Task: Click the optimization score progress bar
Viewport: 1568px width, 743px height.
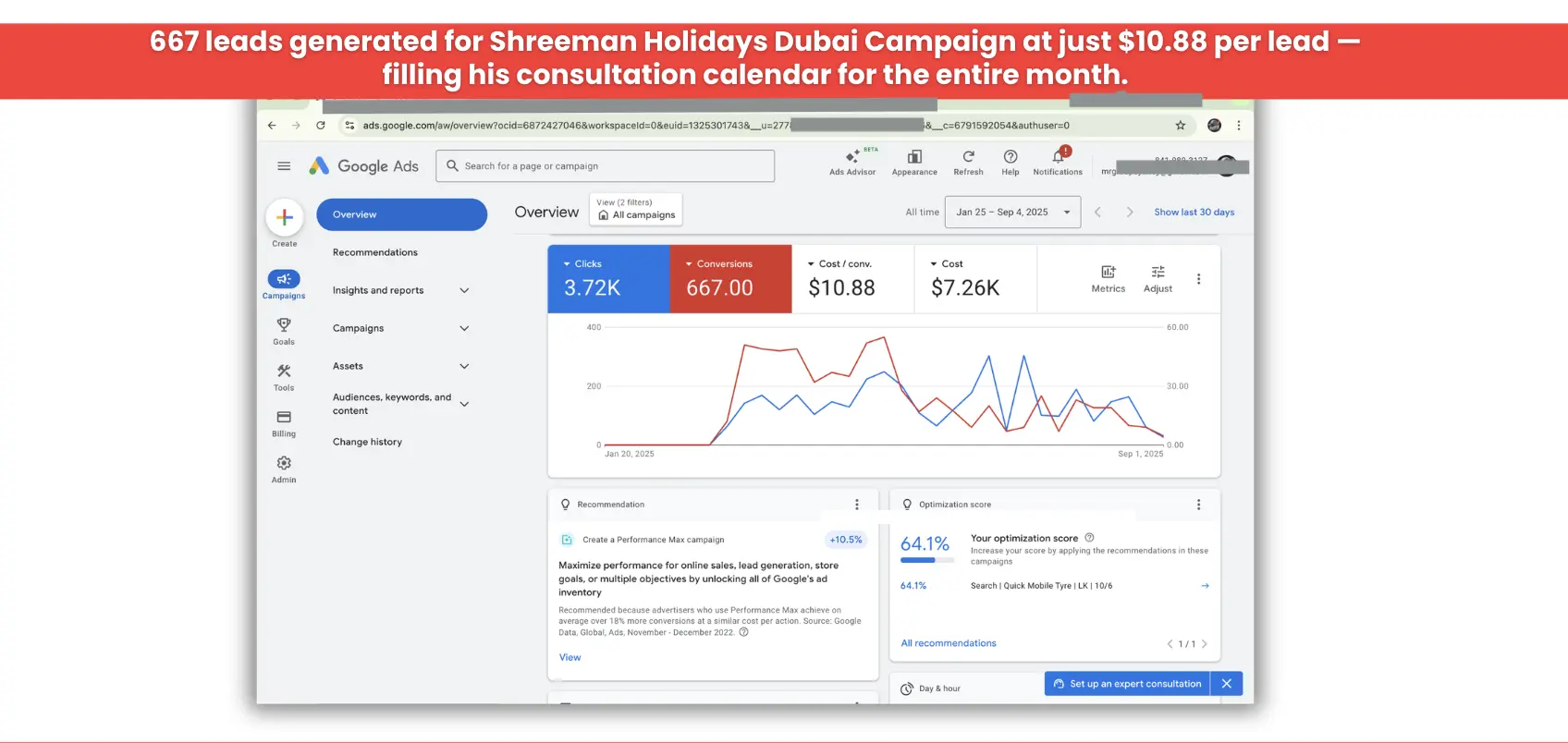Action: (925, 560)
